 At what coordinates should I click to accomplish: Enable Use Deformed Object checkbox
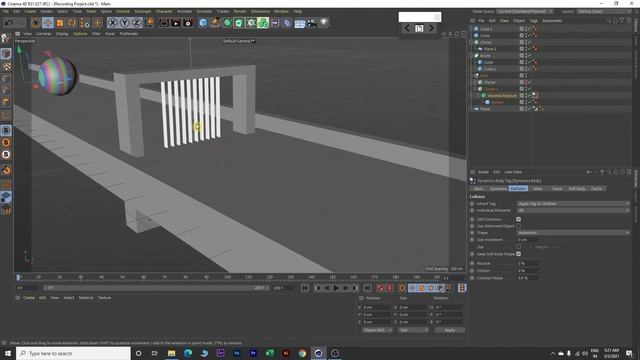[x=518, y=226]
